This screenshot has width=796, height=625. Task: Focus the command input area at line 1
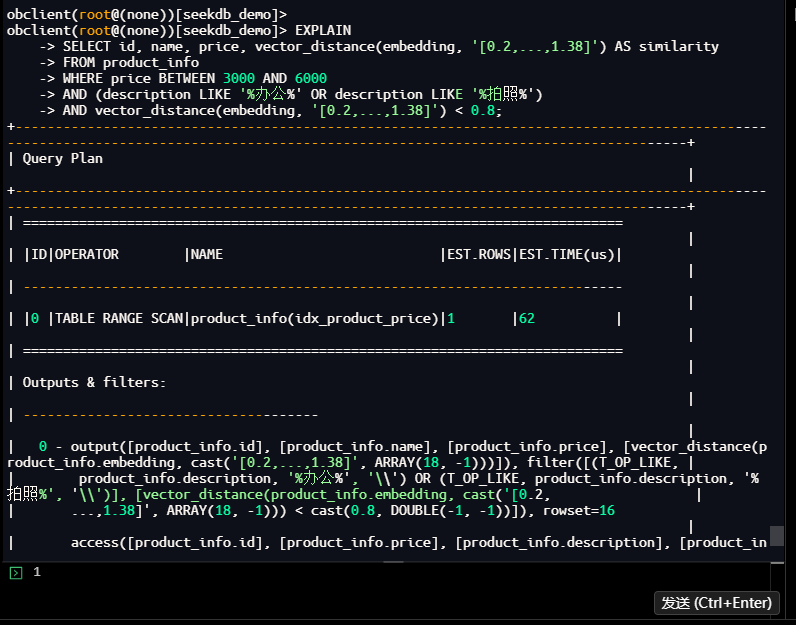click(x=400, y=574)
